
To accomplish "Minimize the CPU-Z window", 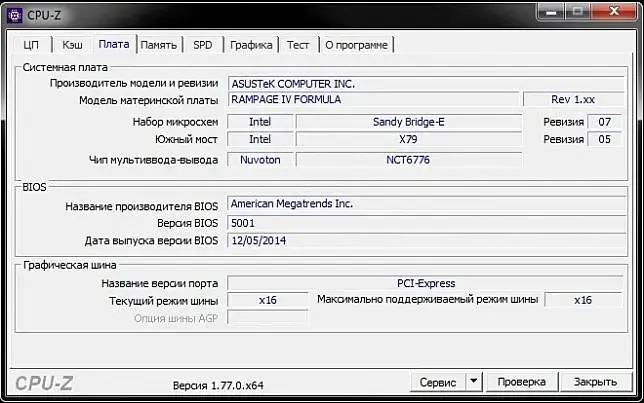I will tap(551, 12).
